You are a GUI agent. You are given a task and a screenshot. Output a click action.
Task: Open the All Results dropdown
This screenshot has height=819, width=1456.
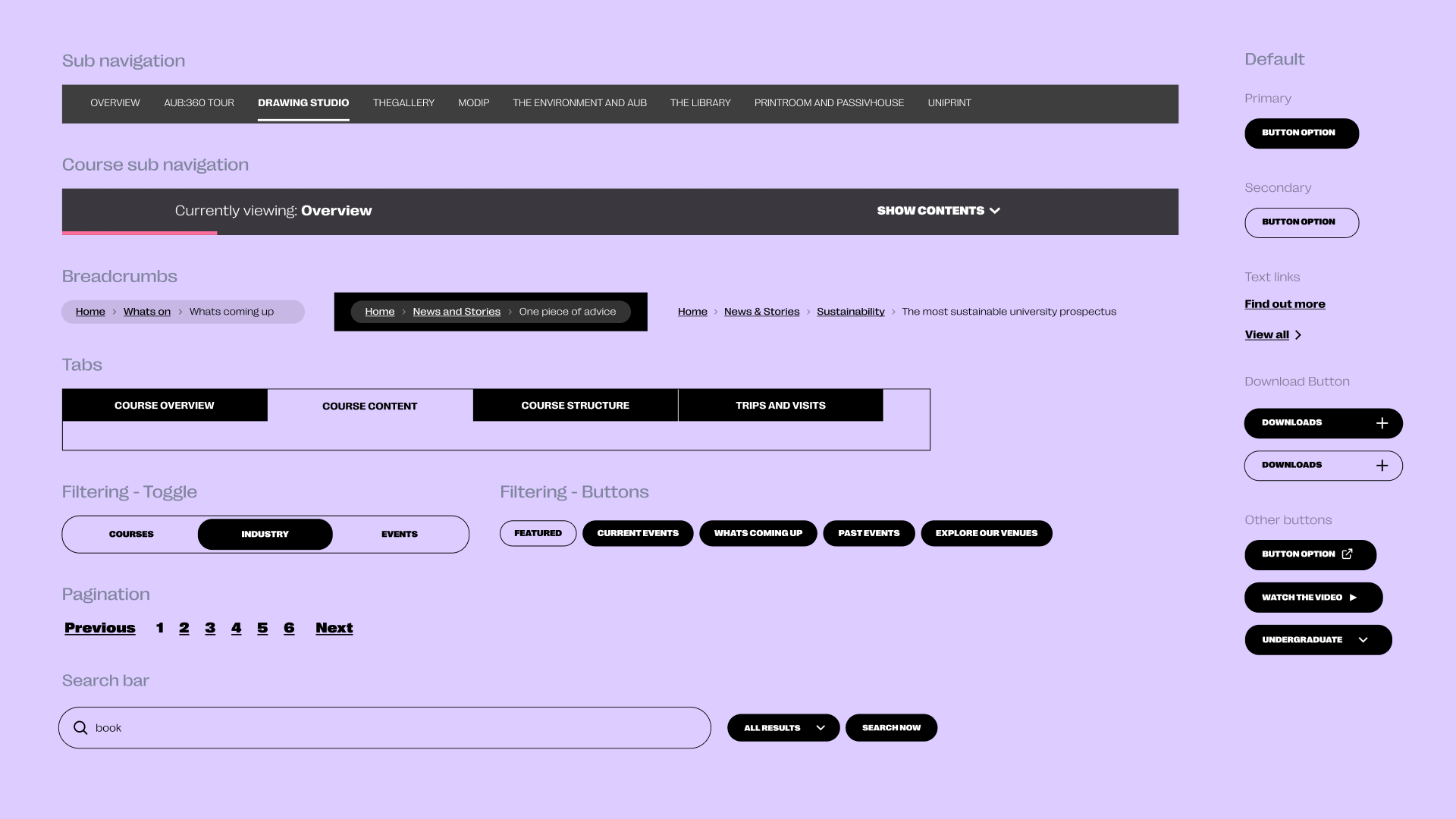[x=783, y=727]
